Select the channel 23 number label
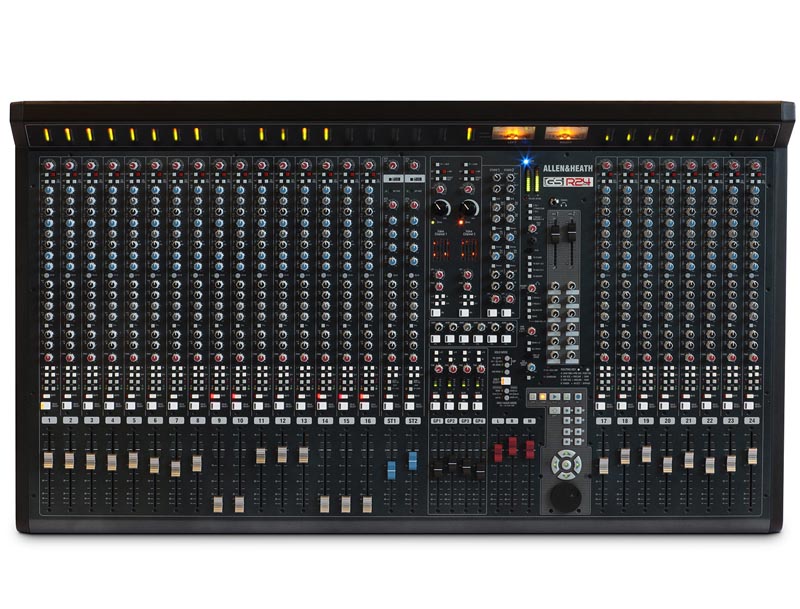The width and height of the screenshot is (800, 609). point(731,421)
